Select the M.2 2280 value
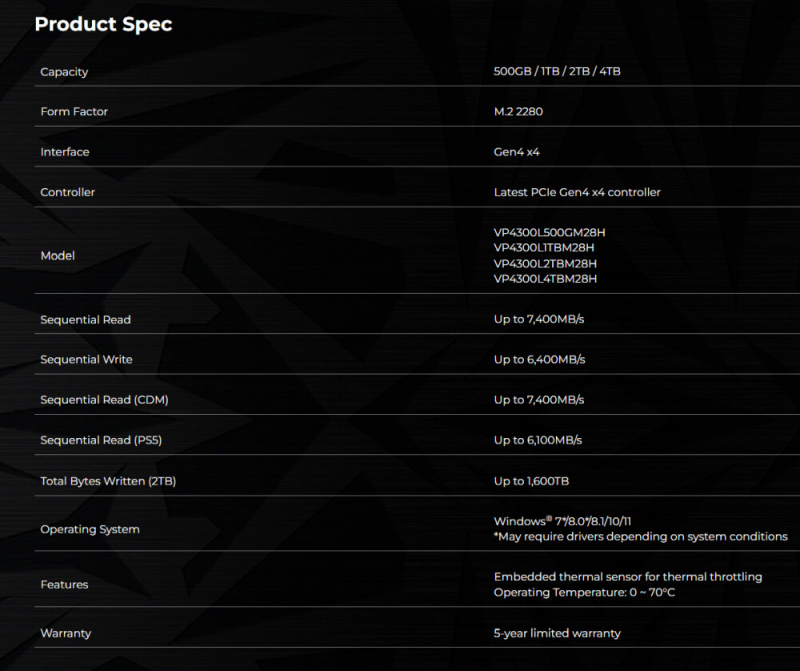The image size is (800, 671). click(518, 112)
